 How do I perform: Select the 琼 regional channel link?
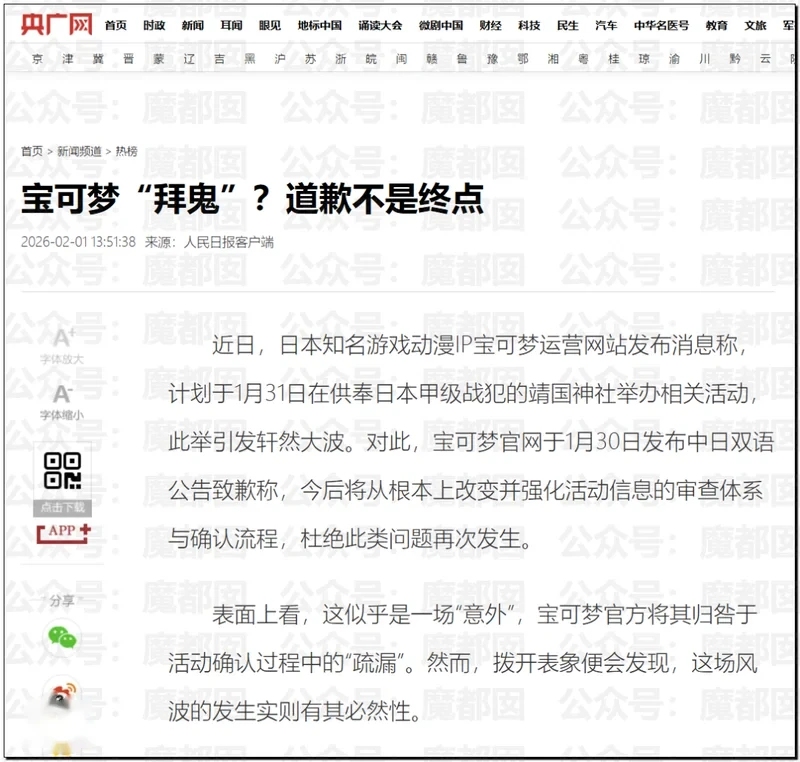click(644, 59)
